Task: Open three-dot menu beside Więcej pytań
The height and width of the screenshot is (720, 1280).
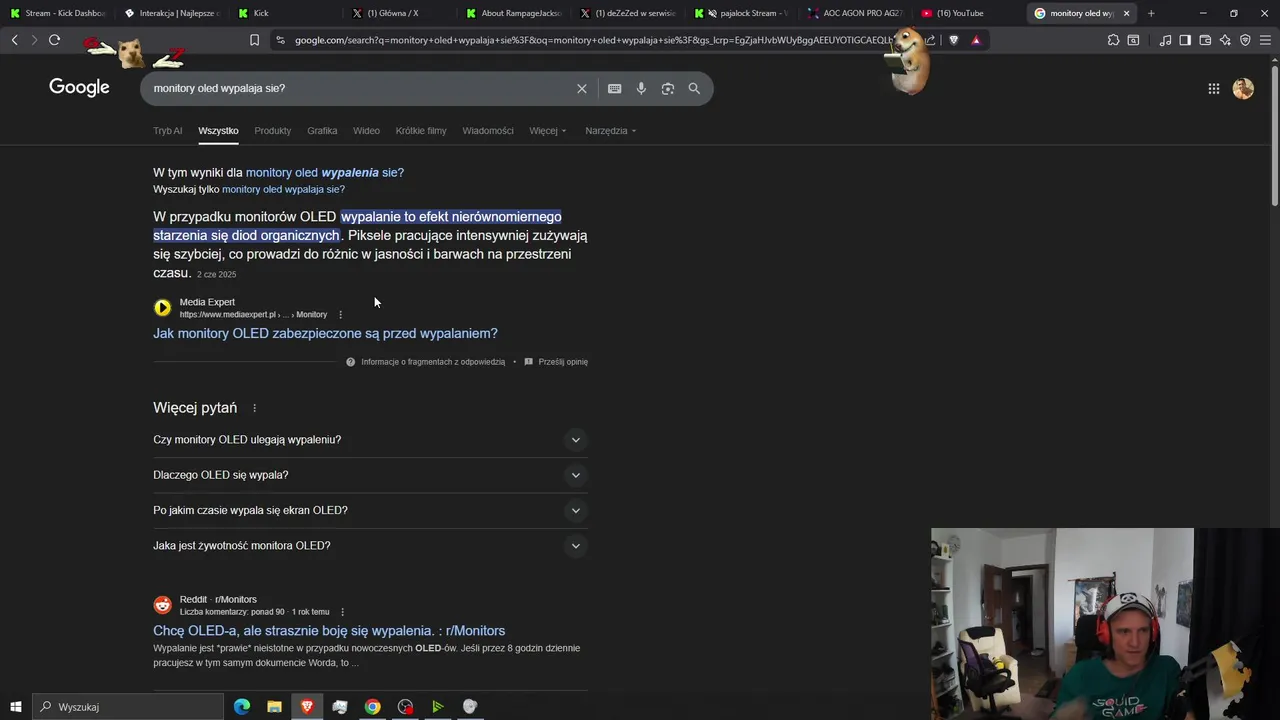Action: (x=254, y=408)
